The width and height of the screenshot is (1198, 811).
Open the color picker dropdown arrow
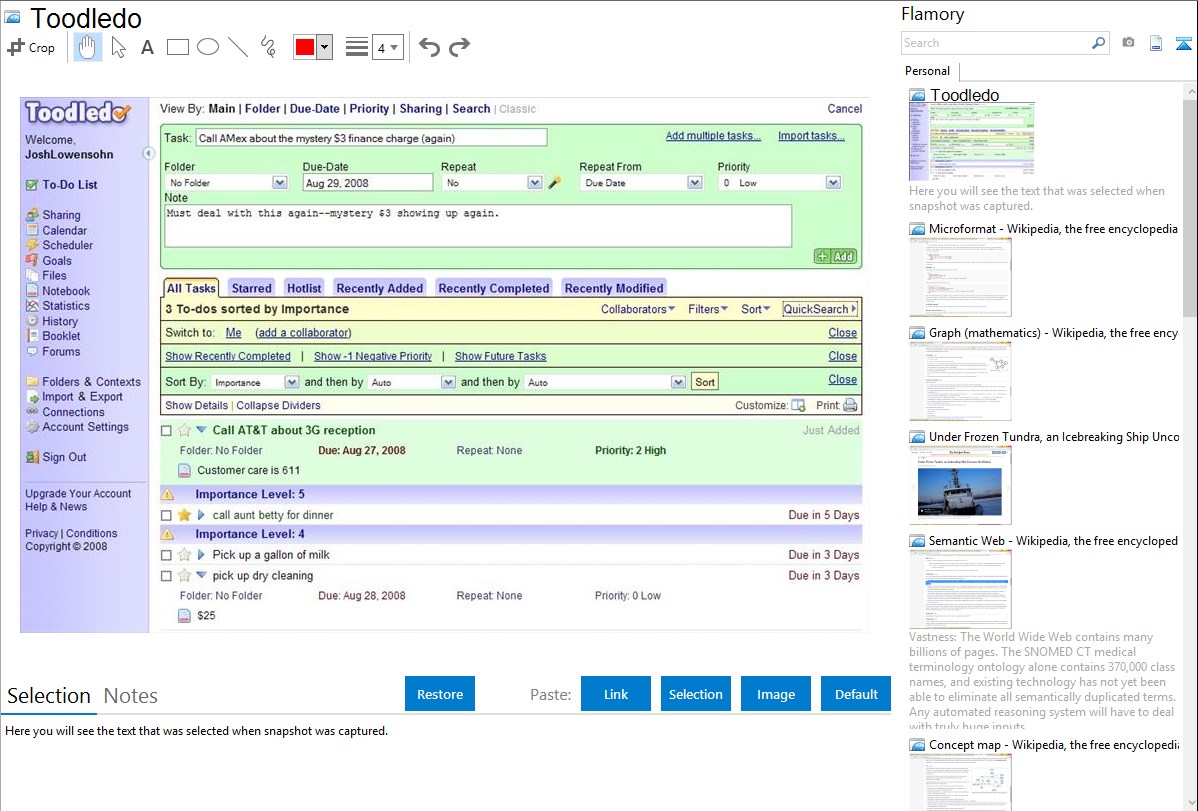point(324,47)
